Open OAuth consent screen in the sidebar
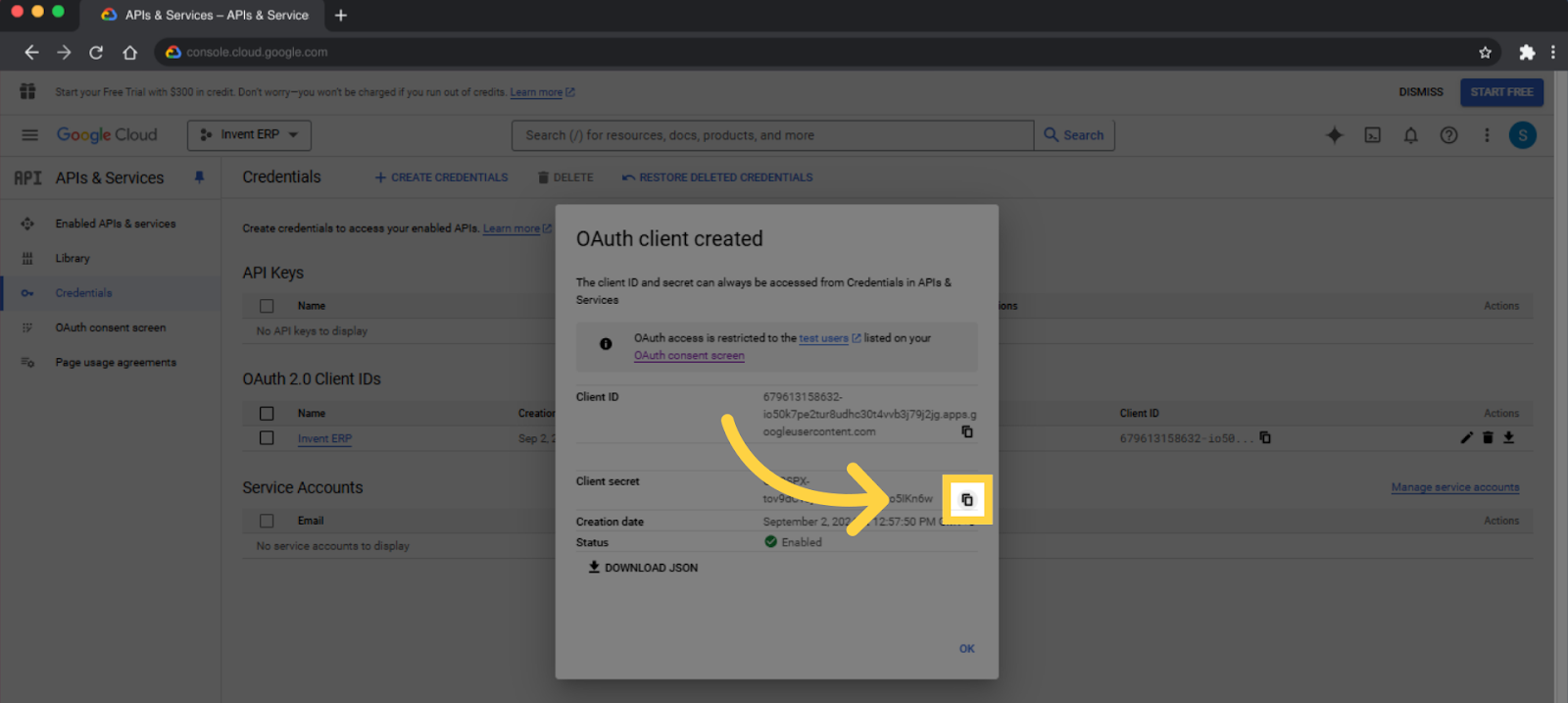The width and height of the screenshot is (1568, 703). 111,327
